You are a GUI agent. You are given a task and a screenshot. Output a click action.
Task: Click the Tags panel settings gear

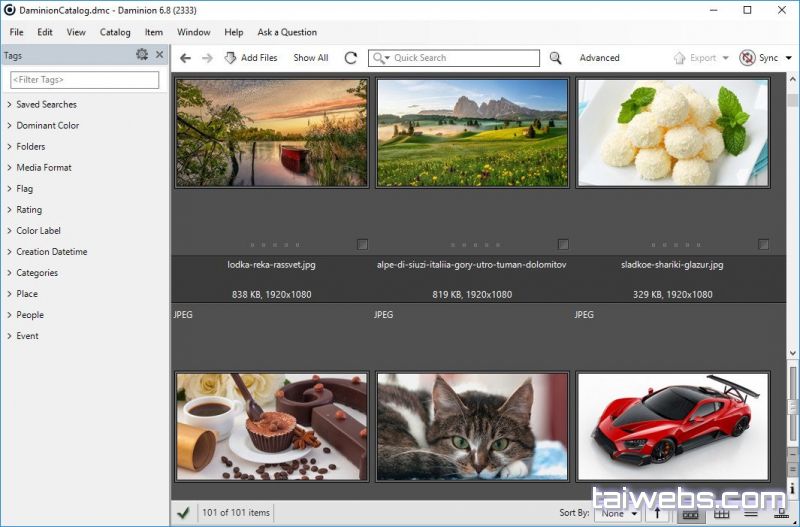142,55
